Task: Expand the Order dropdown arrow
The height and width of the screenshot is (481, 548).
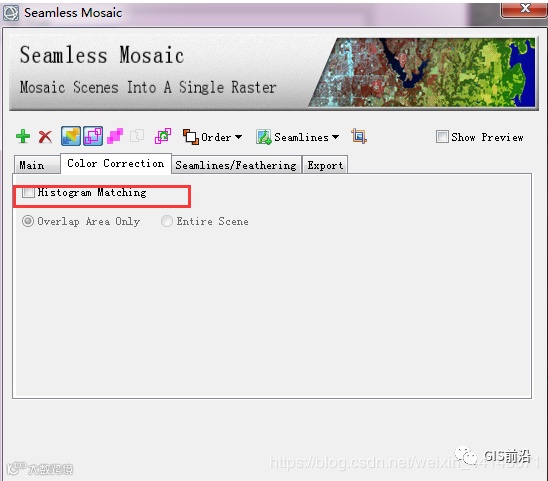Action: (238, 137)
